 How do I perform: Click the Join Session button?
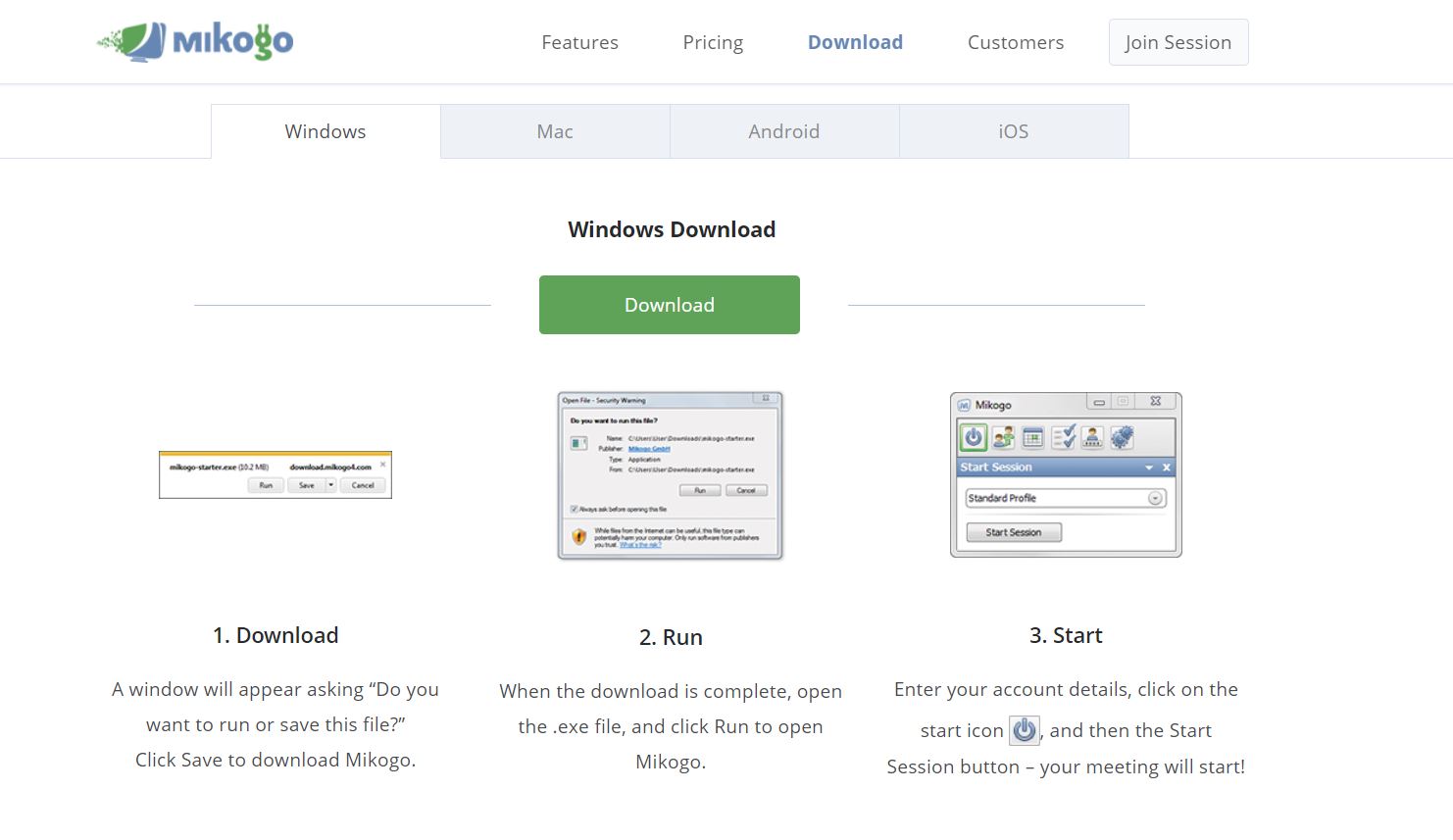point(1177,42)
